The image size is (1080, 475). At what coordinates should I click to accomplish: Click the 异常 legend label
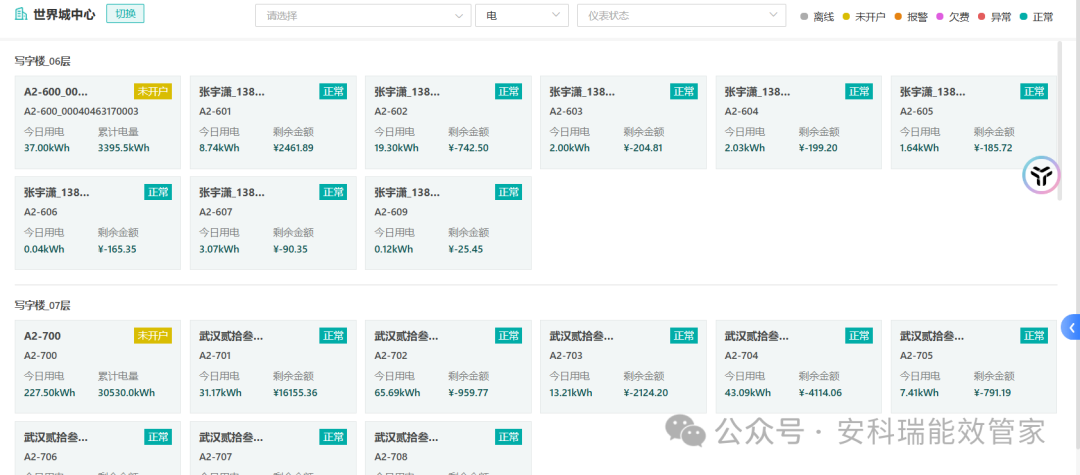click(1001, 17)
